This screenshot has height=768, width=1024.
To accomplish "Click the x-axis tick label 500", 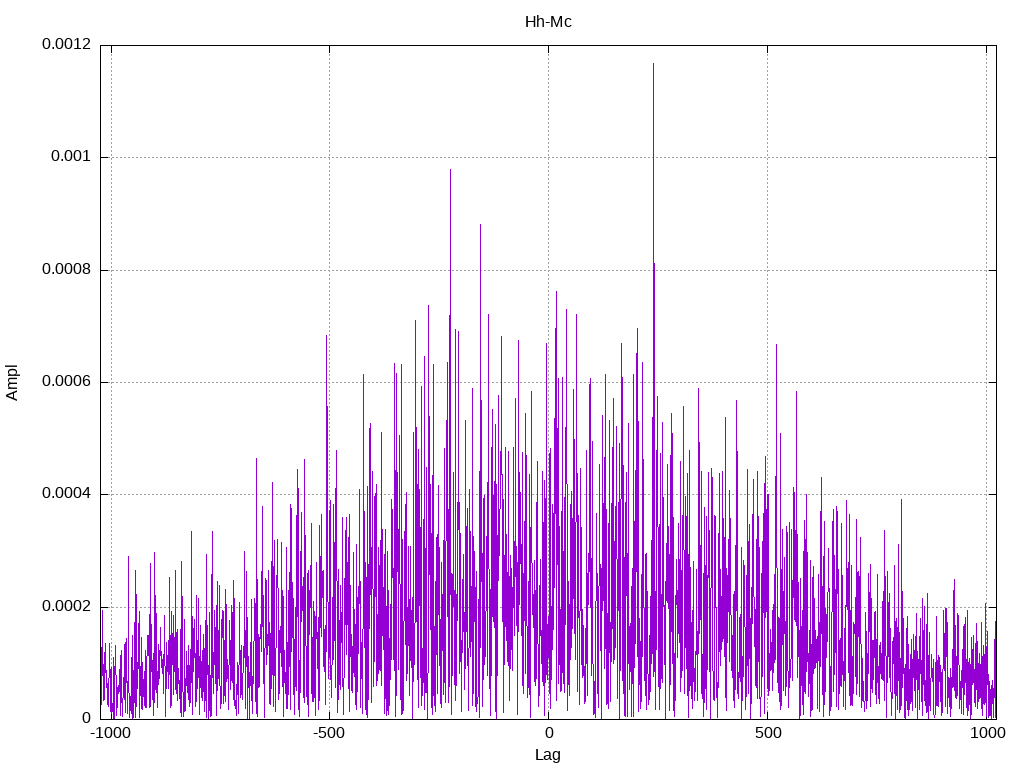I will tap(768, 733).
